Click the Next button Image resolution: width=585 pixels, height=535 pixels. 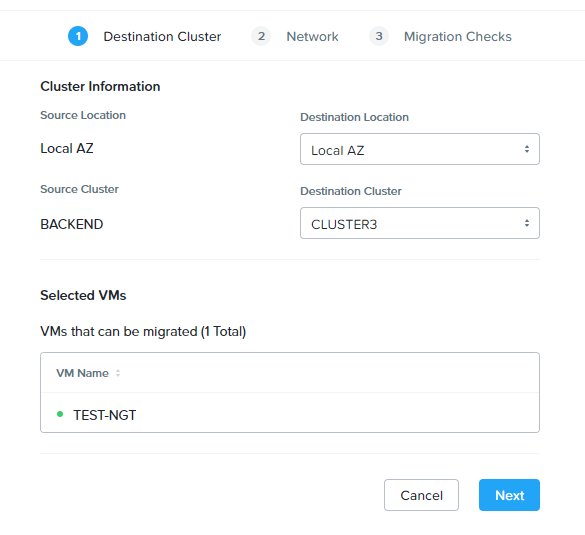(x=509, y=495)
